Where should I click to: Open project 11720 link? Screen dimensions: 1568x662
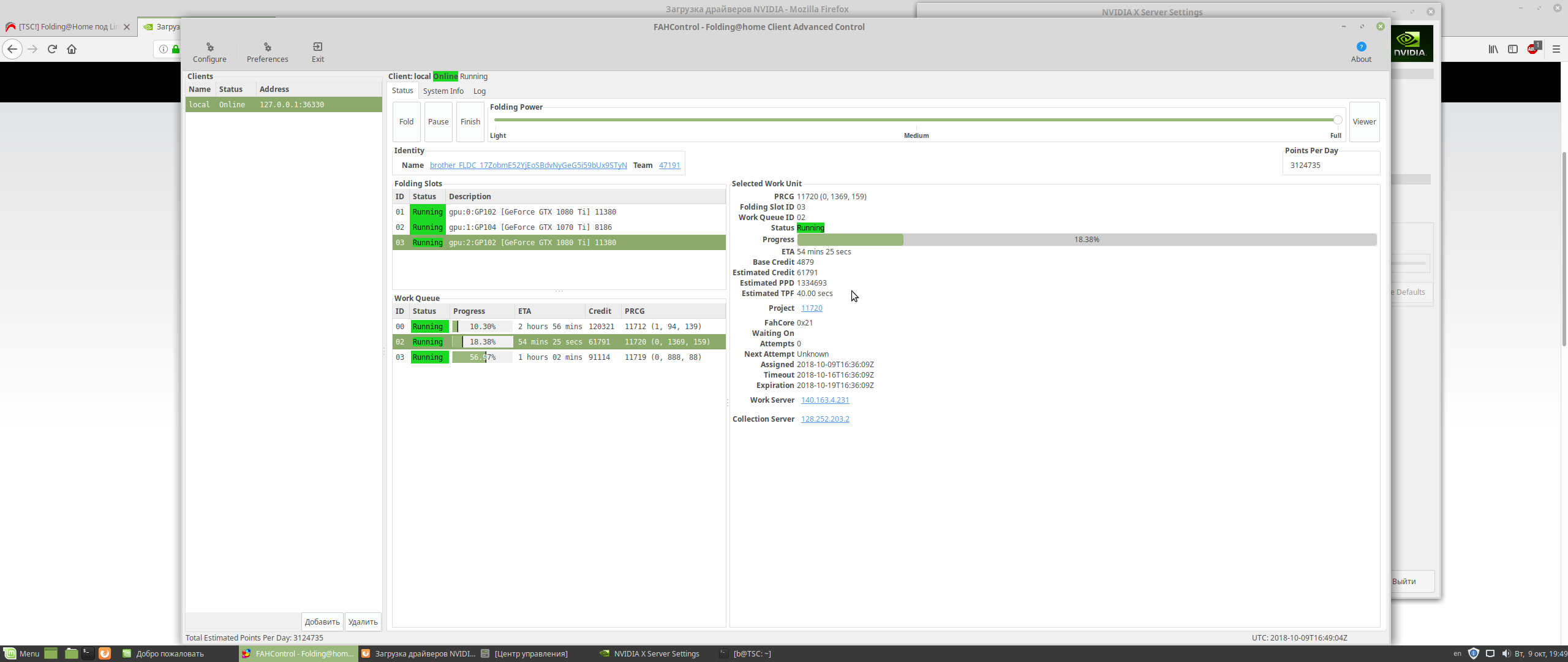pos(811,308)
